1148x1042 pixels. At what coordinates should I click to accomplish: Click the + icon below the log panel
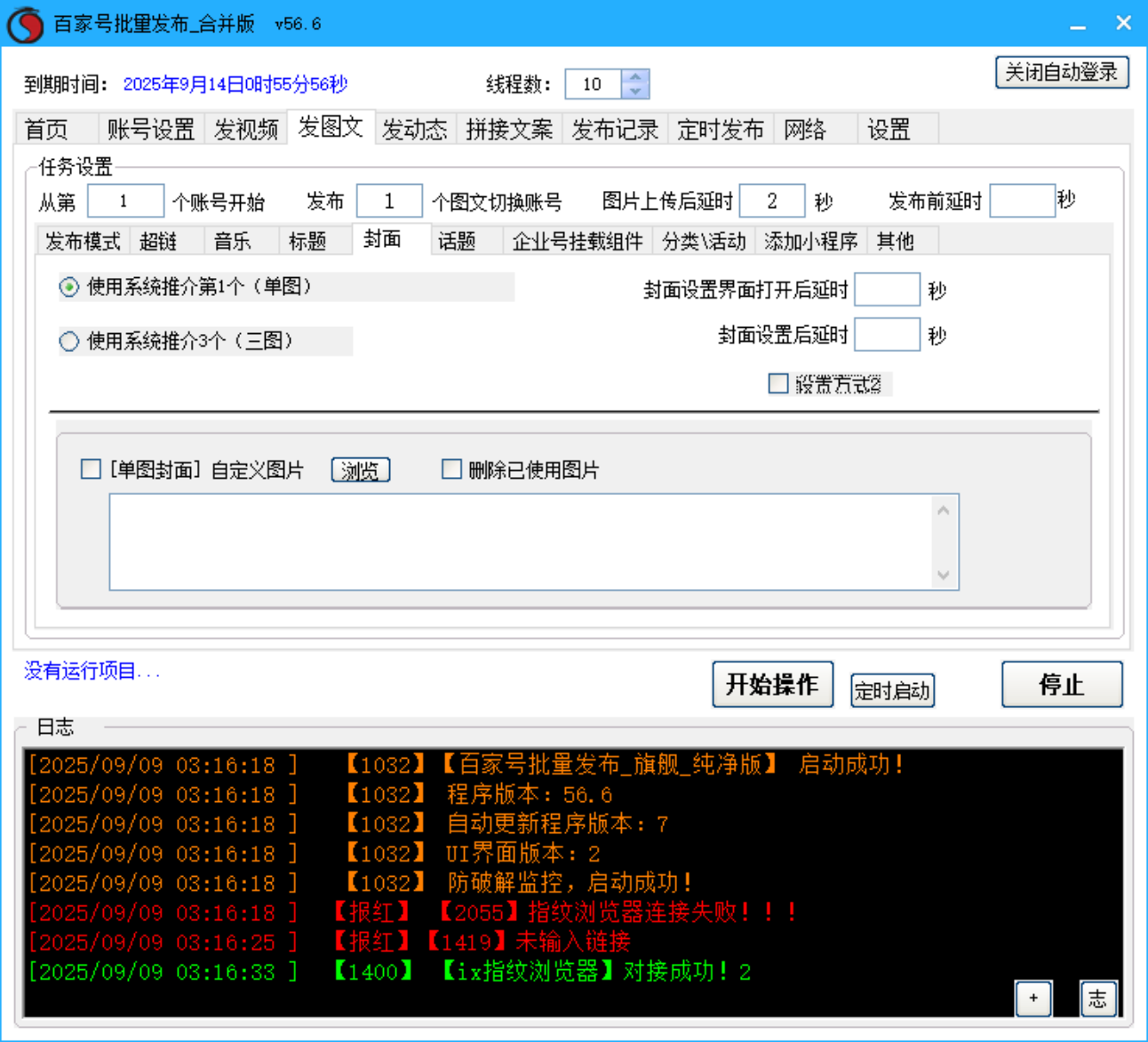(x=1033, y=998)
